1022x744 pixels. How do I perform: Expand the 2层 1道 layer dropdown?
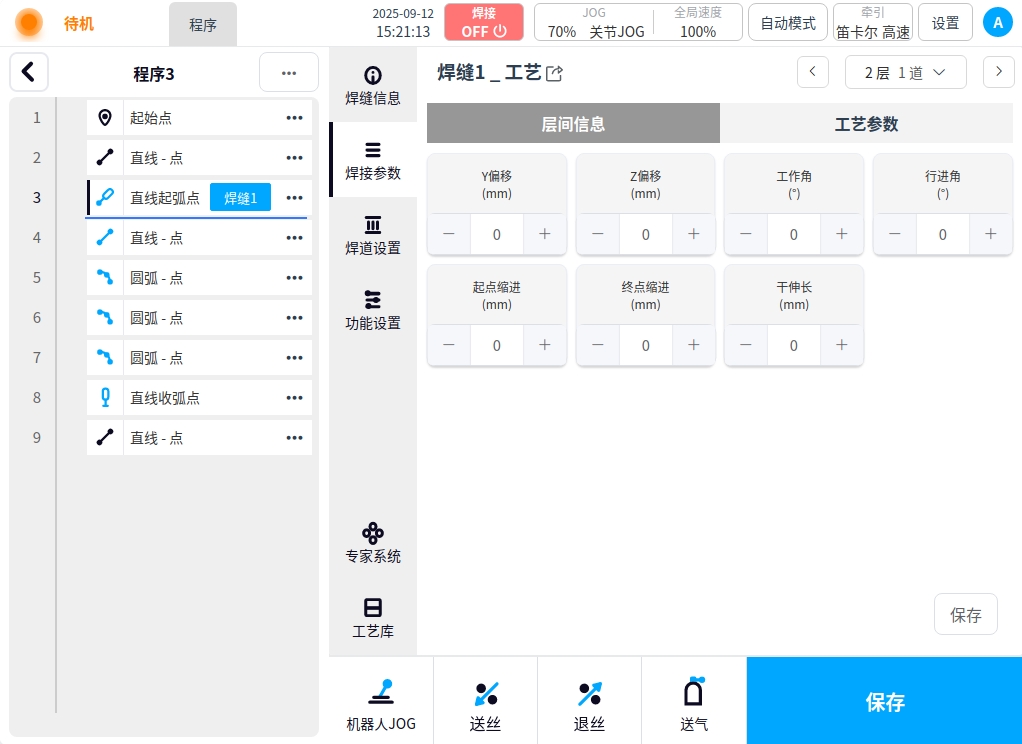coord(906,72)
